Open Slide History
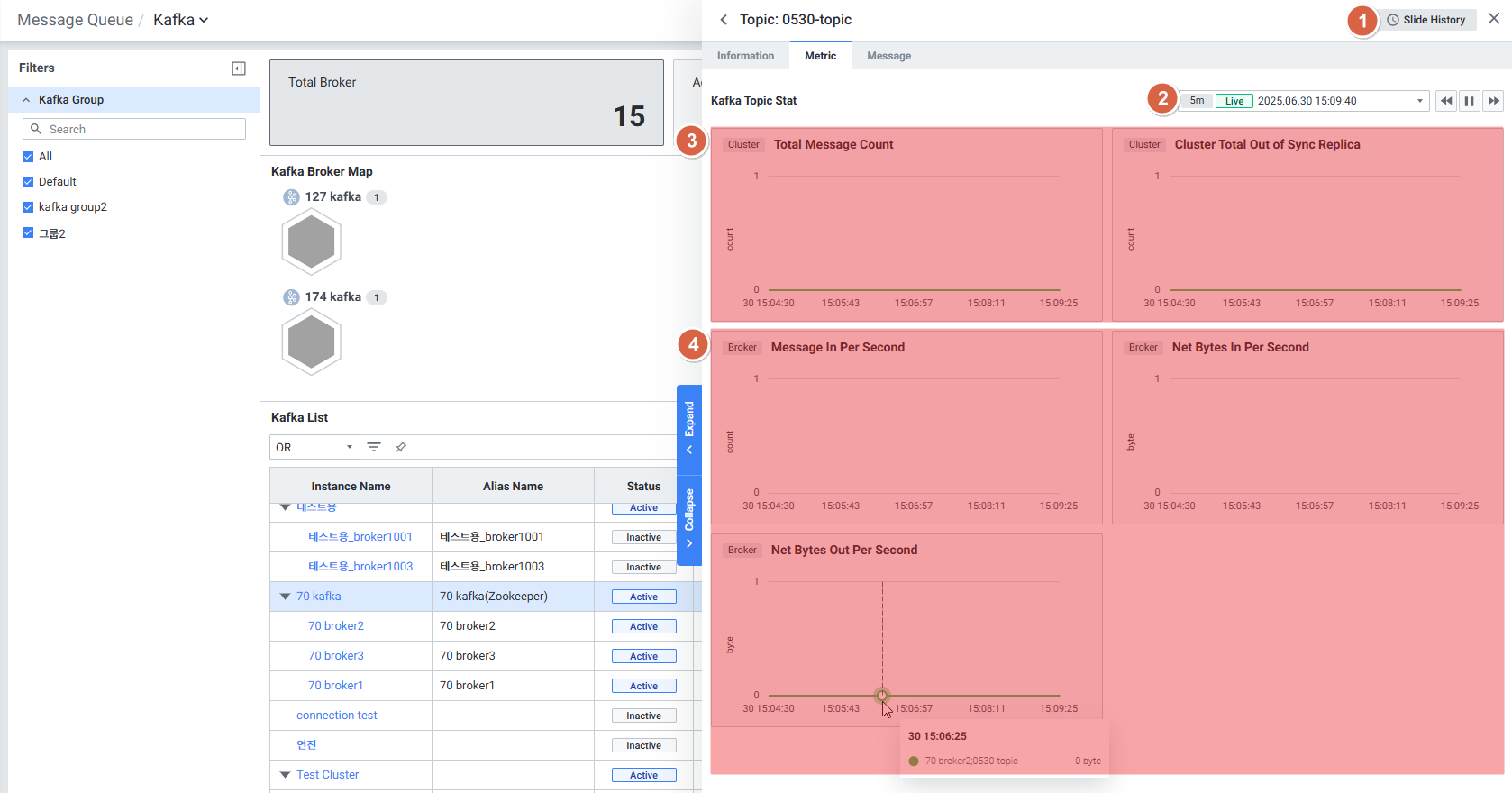Screen dimensions: 1512x793 (1425, 20)
